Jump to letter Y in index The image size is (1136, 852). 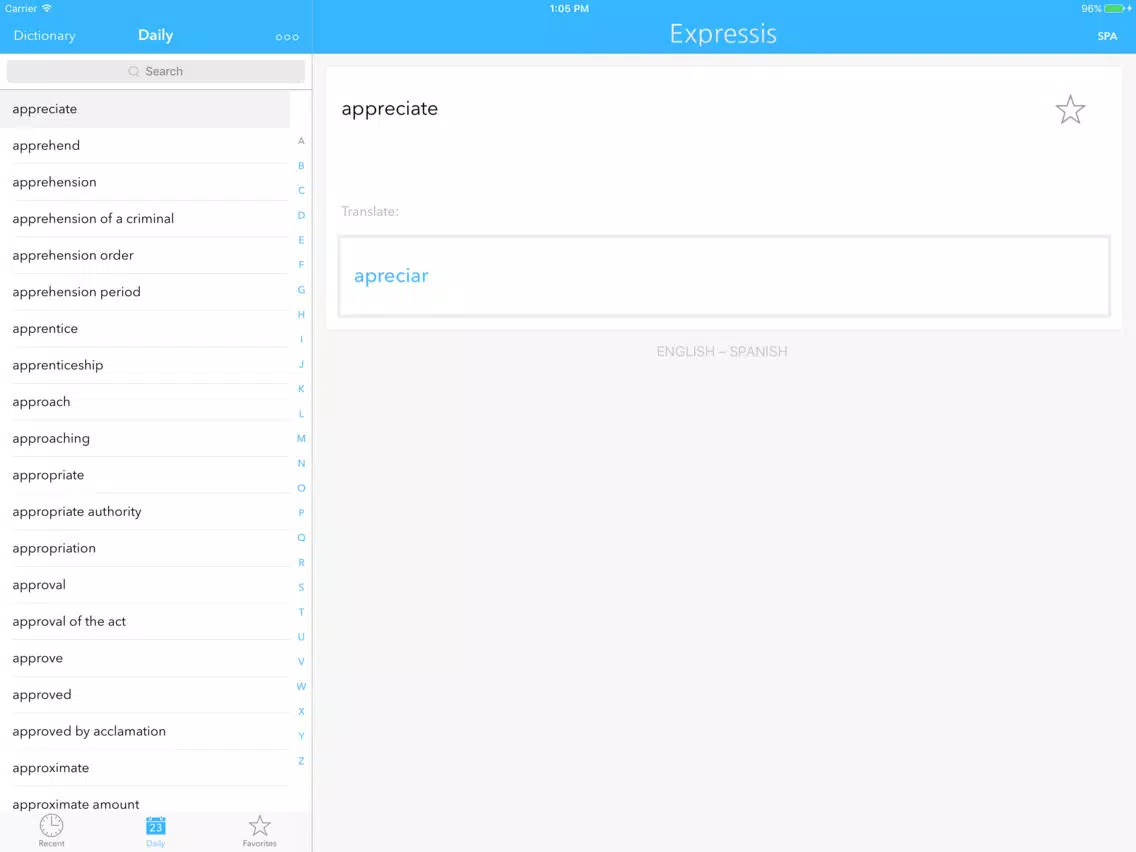pyautogui.click(x=301, y=736)
